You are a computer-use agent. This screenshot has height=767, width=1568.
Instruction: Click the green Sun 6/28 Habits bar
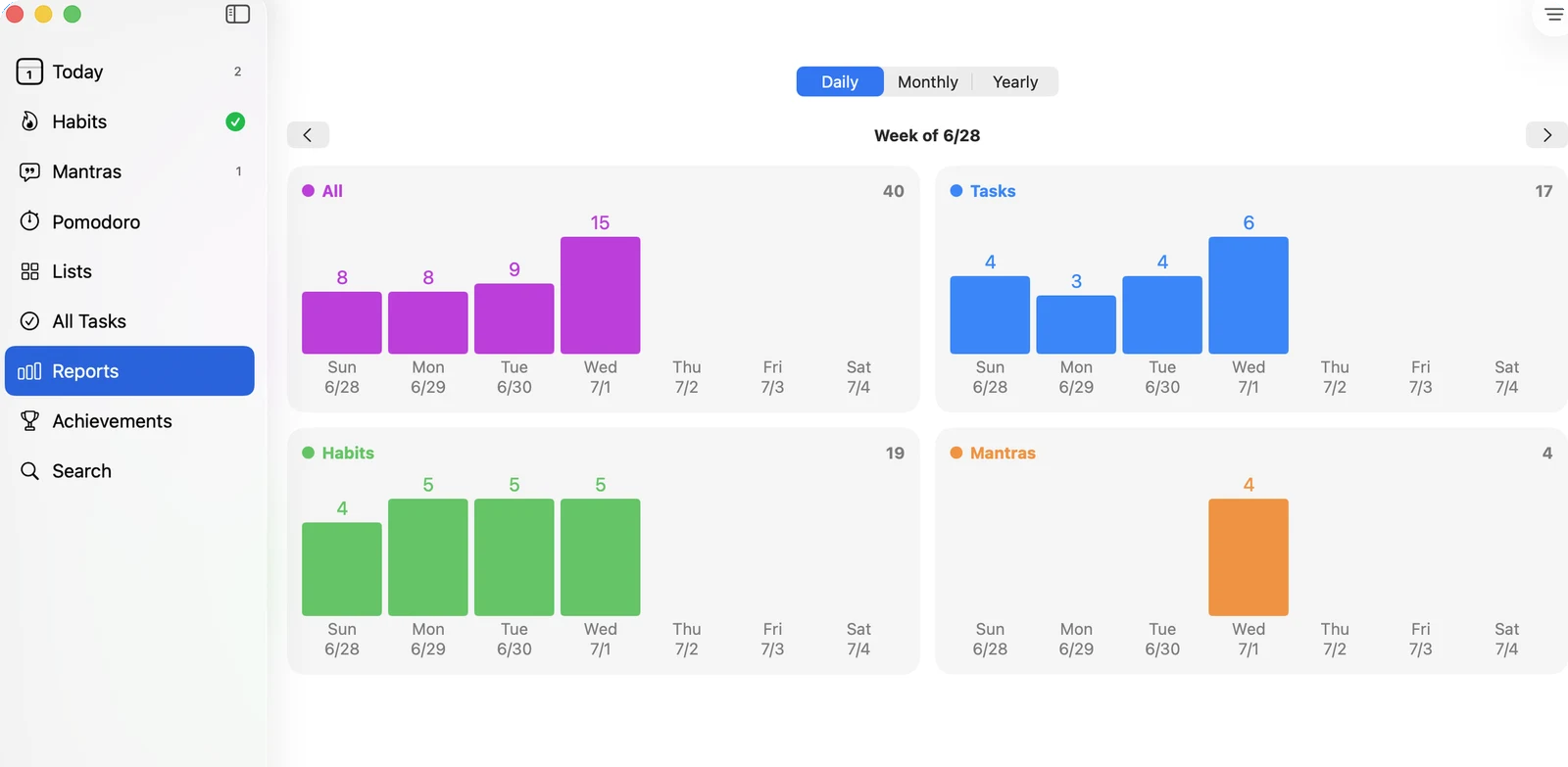click(x=342, y=569)
